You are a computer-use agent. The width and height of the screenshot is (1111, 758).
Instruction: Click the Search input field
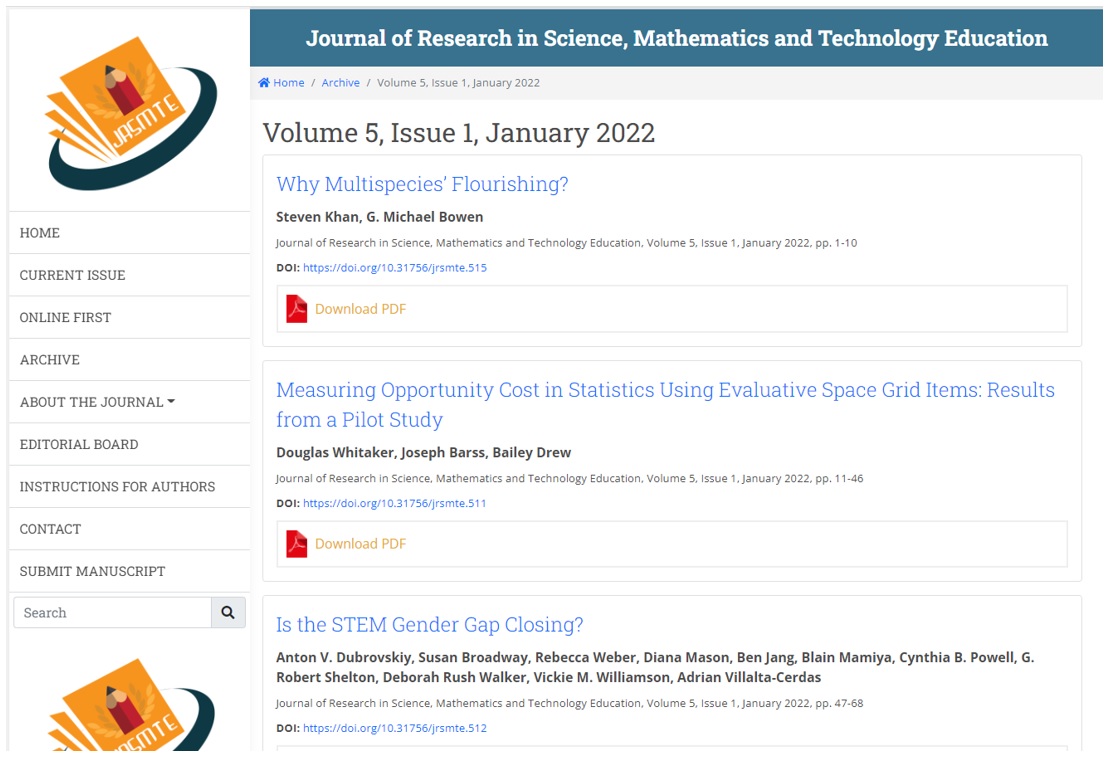113,612
